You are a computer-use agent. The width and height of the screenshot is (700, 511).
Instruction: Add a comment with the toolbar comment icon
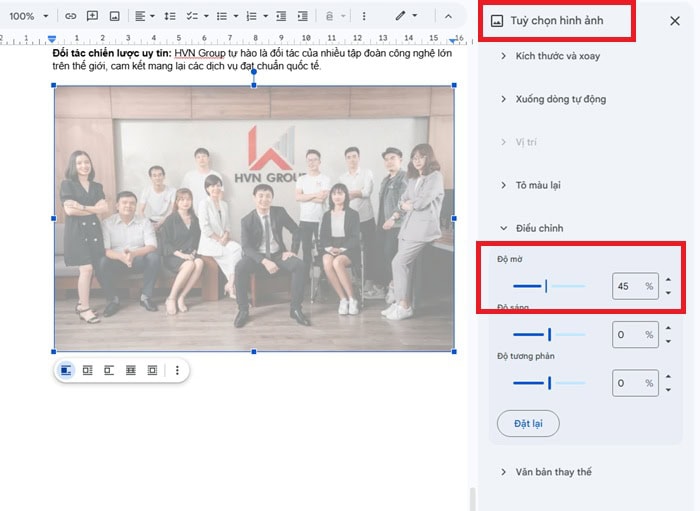(x=92, y=16)
